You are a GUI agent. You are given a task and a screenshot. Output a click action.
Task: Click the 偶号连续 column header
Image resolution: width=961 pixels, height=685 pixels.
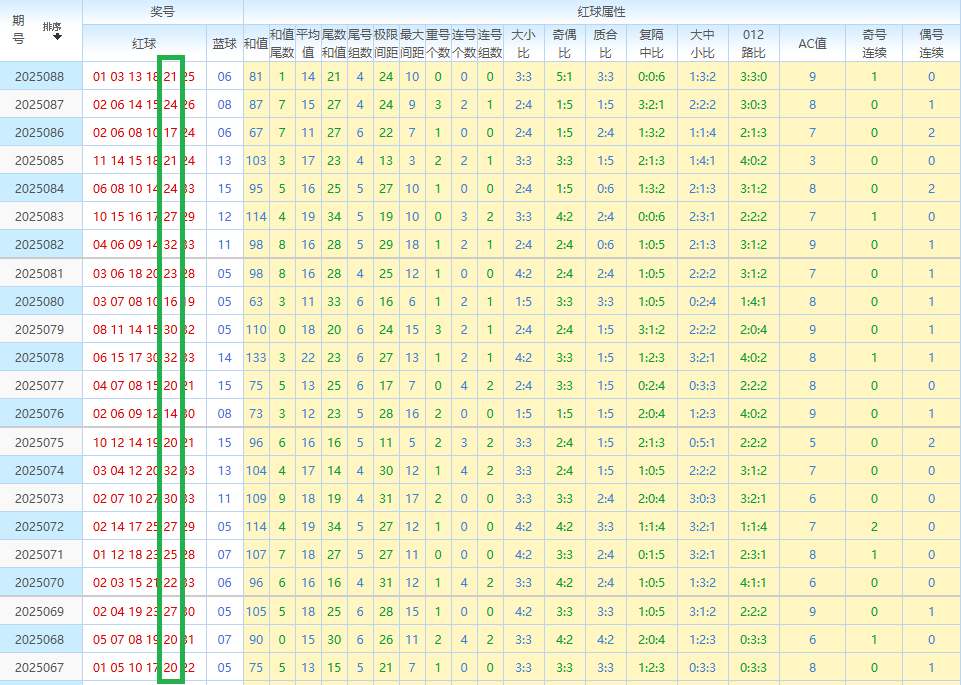click(931, 44)
